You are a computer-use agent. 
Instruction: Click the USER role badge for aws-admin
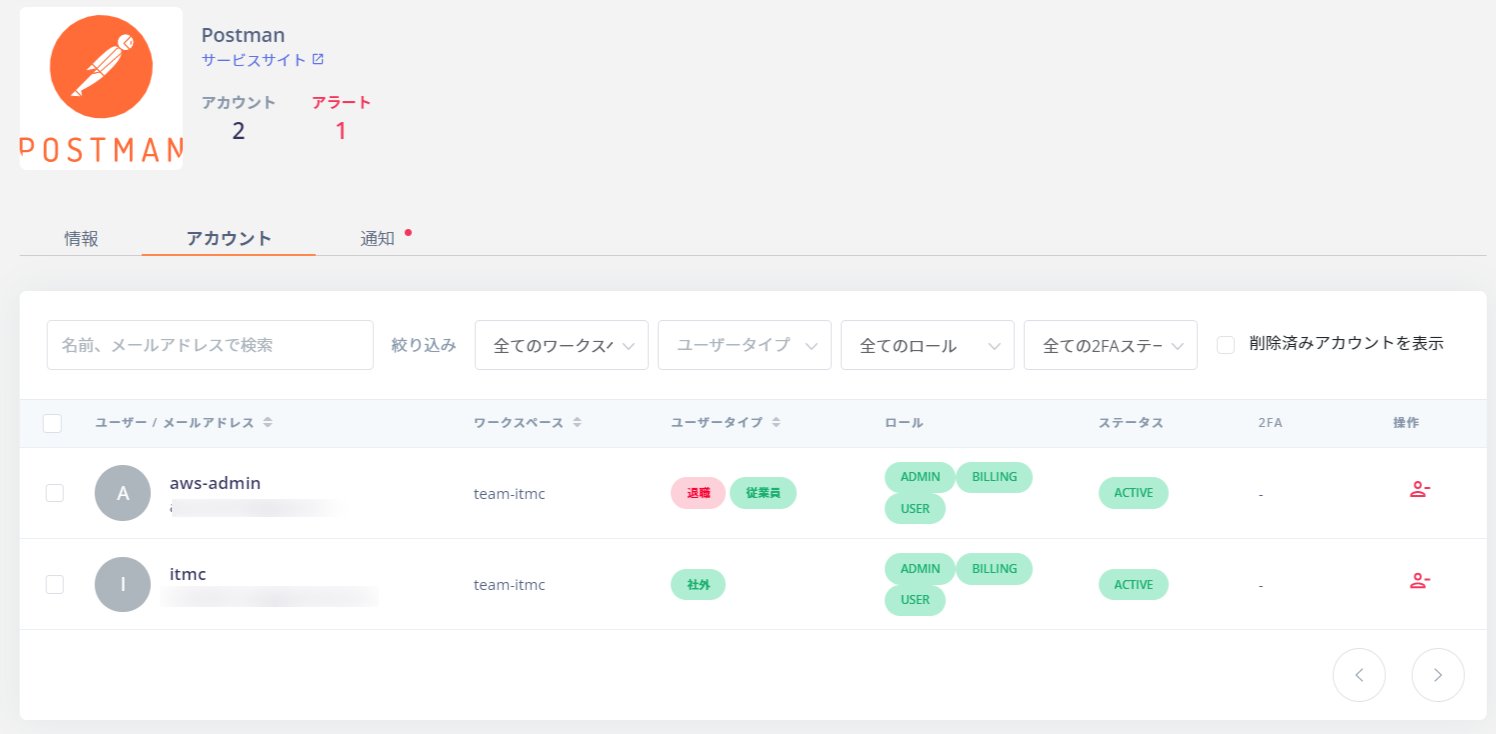click(915, 509)
